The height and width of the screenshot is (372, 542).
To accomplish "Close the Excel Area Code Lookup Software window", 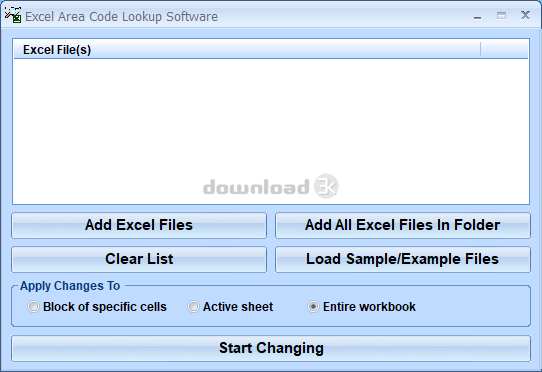I will point(525,15).
